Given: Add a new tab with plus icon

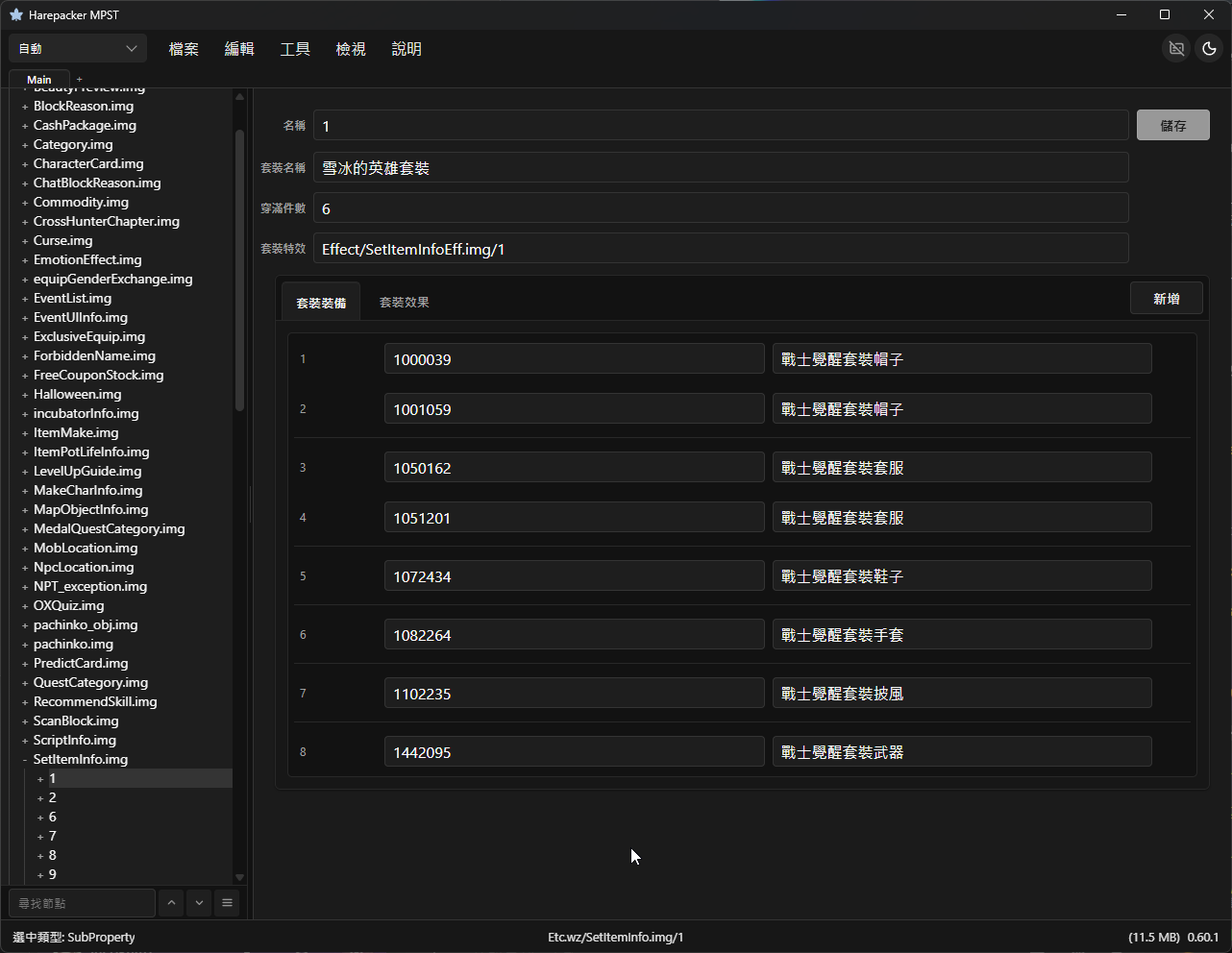Looking at the screenshot, I should coord(80,80).
